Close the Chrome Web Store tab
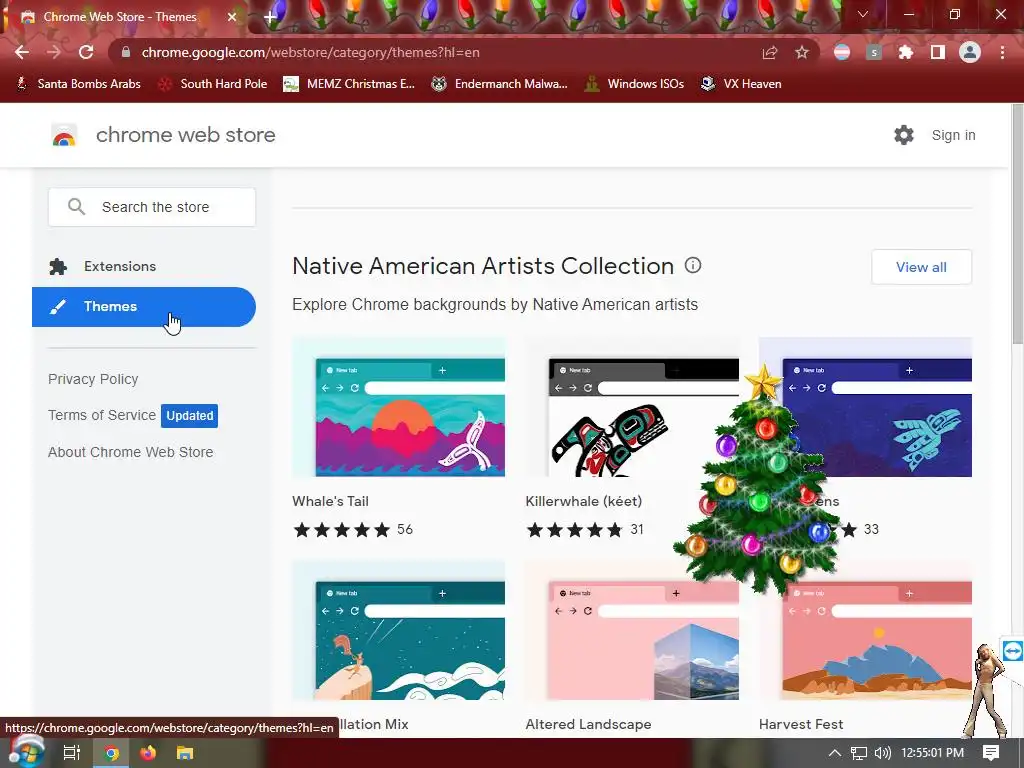This screenshot has height=768, width=1024. tap(232, 17)
